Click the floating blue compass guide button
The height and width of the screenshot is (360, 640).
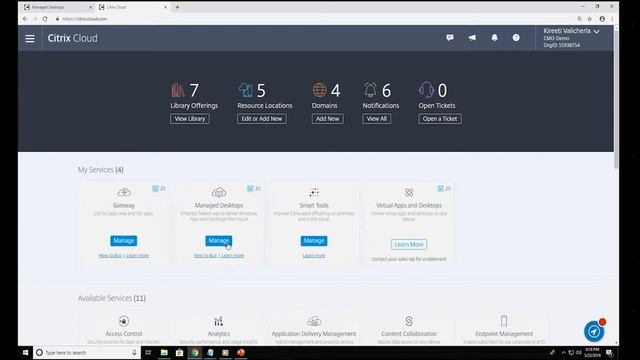point(594,331)
